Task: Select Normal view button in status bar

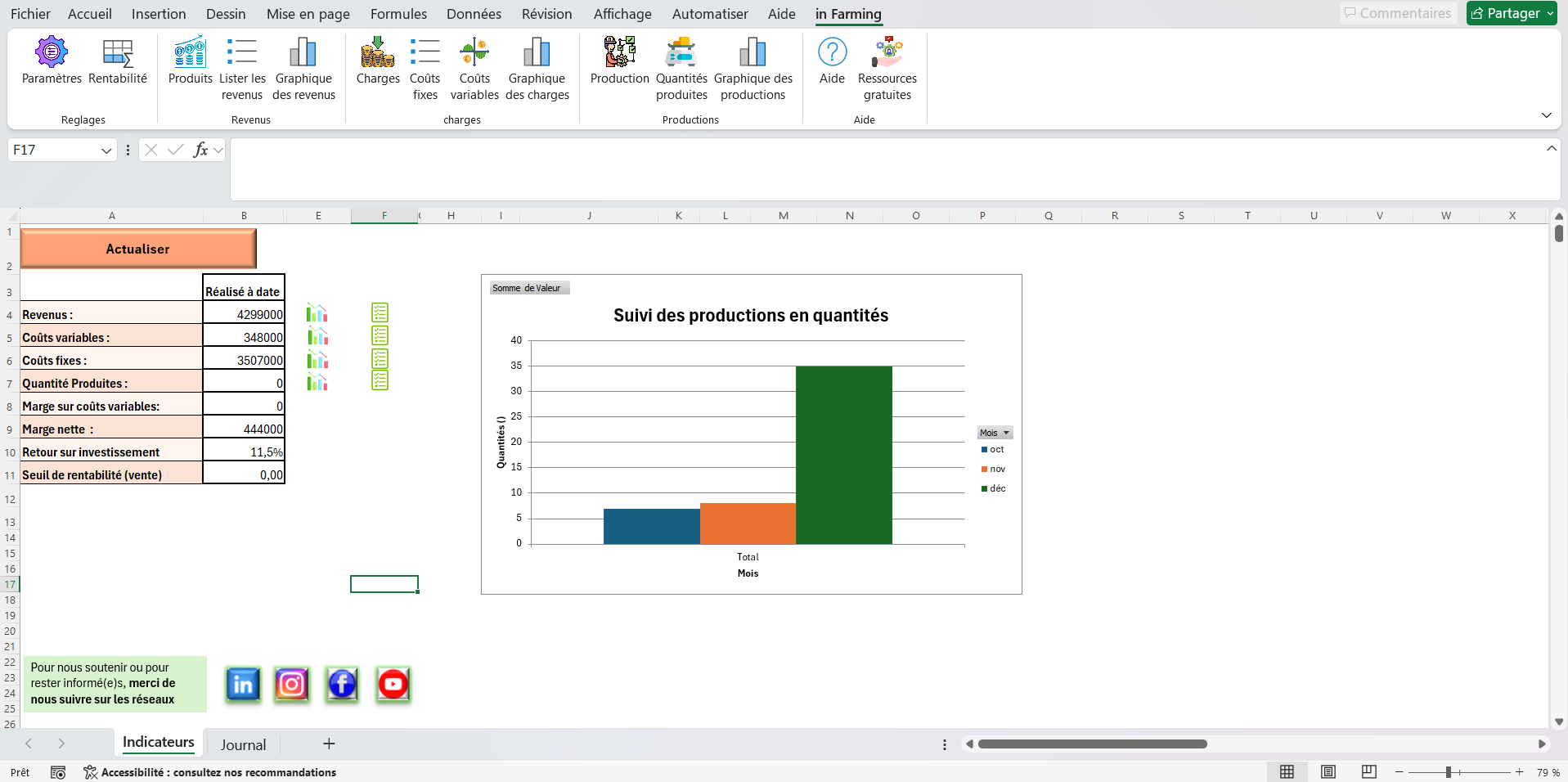Action: [1287, 772]
